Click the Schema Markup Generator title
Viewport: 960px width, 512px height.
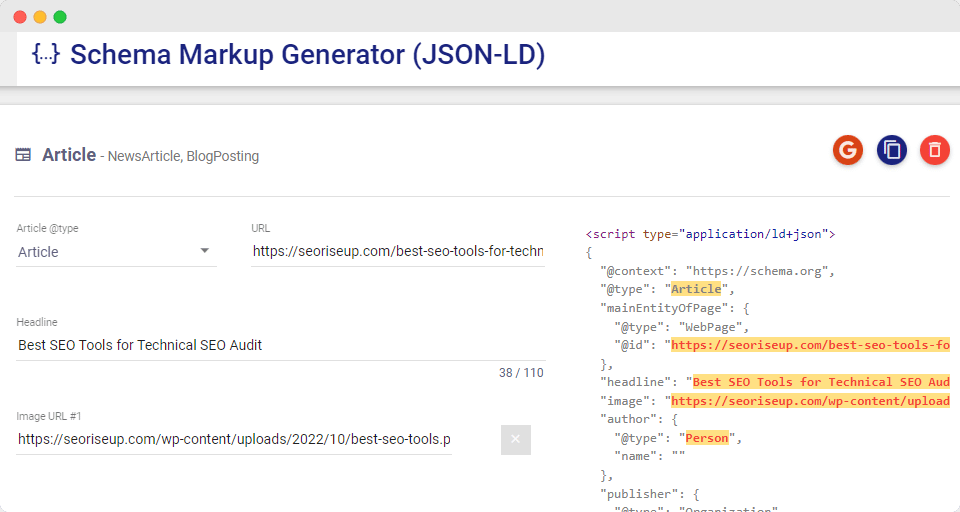click(307, 55)
